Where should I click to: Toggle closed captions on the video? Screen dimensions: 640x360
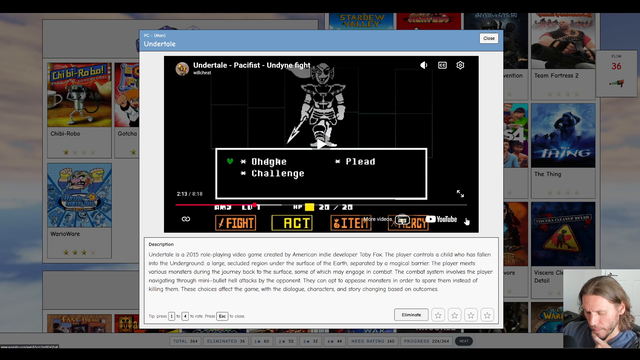coord(442,65)
